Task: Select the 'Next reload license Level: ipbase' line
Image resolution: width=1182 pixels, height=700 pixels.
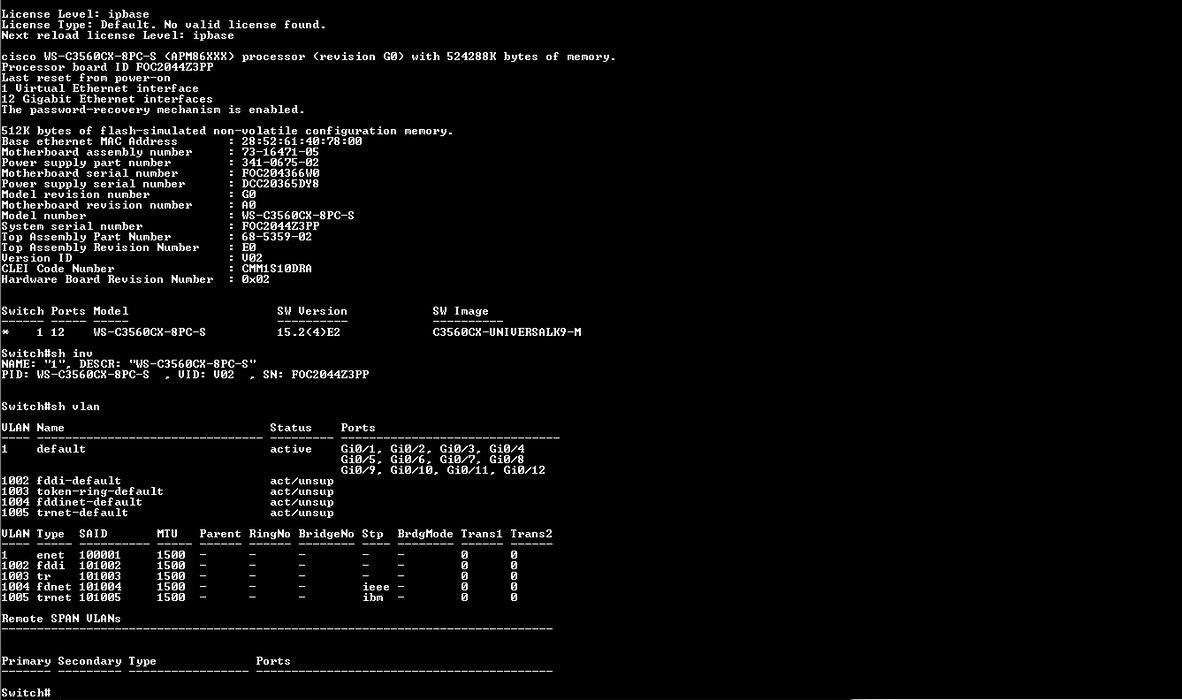Action: [x=118, y=35]
